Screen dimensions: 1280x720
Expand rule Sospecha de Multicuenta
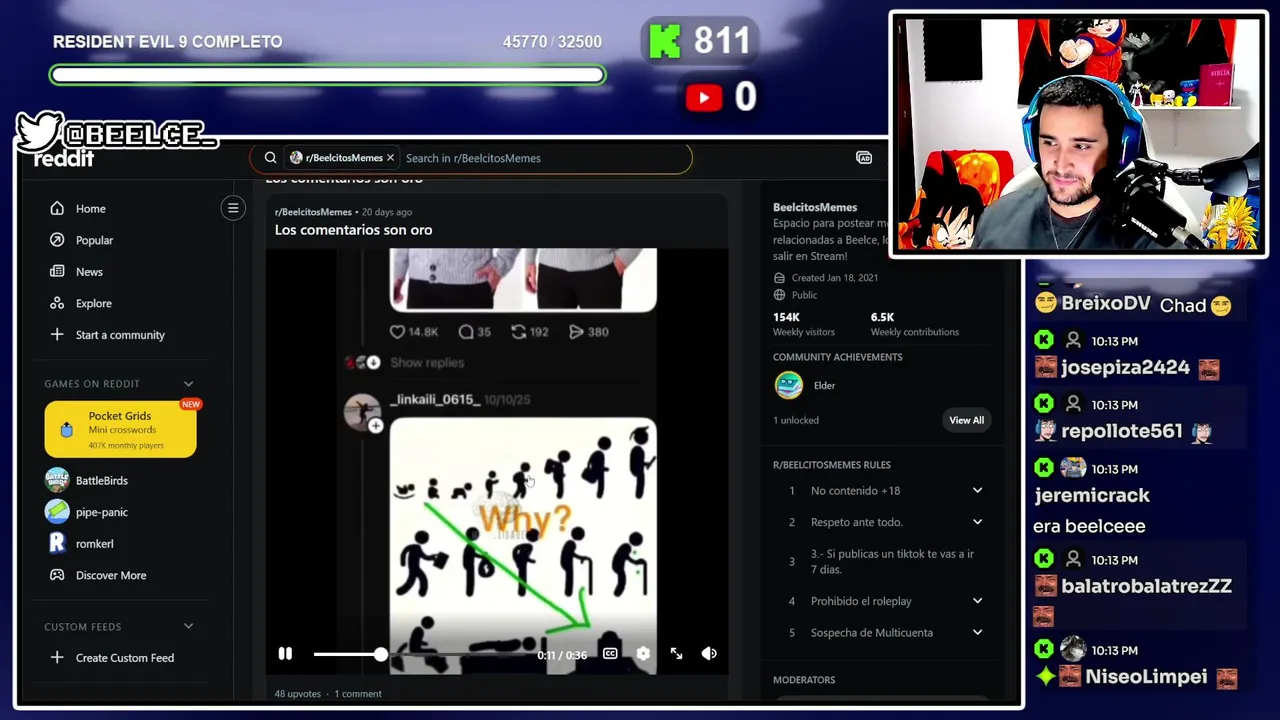tap(977, 633)
